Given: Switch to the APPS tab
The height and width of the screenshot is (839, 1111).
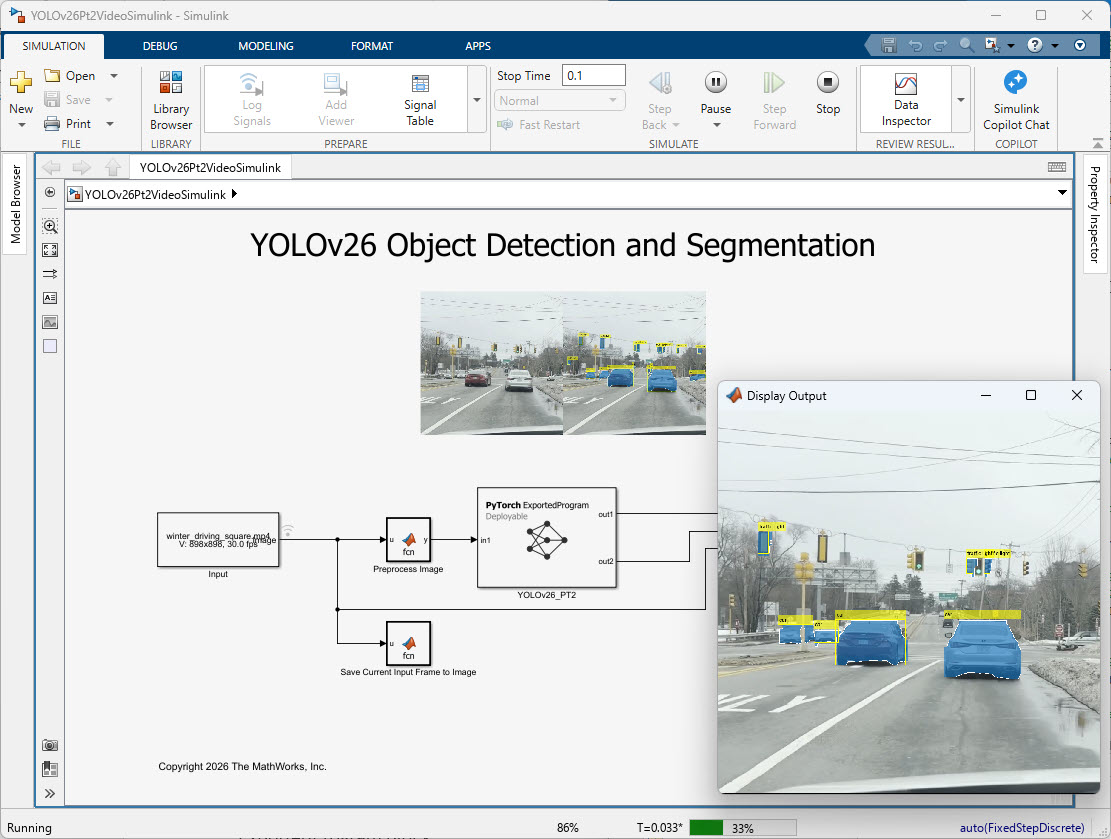Looking at the screenshot, I should [x=478, y=46].
